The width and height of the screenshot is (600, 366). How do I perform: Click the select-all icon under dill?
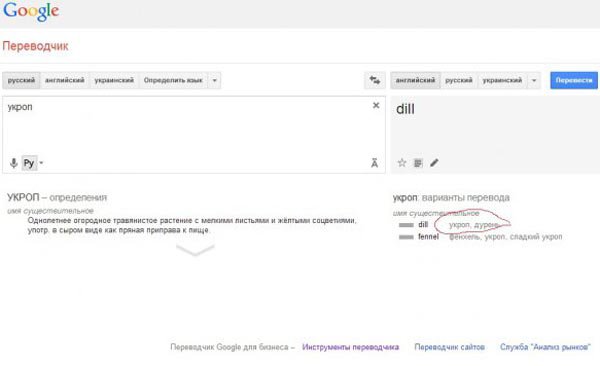(418, 163)
